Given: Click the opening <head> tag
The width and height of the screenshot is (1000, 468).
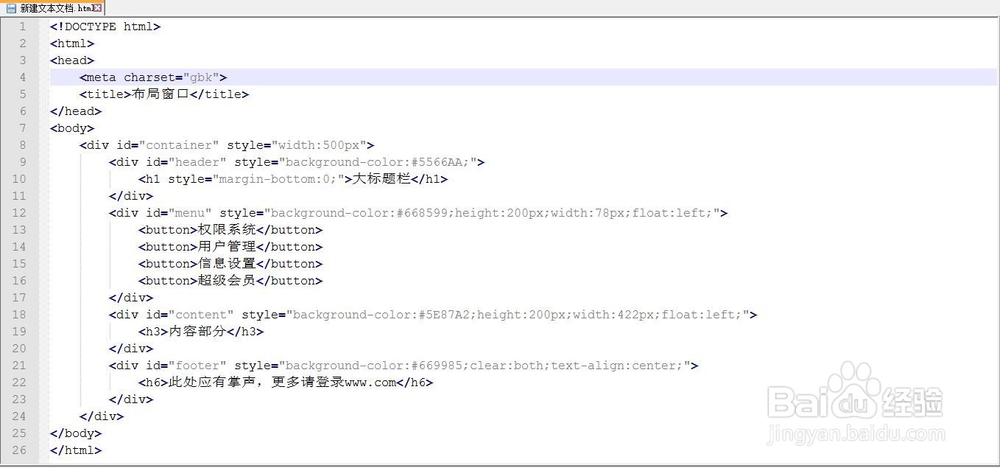Looking at the screenshot, I should 72,61.
